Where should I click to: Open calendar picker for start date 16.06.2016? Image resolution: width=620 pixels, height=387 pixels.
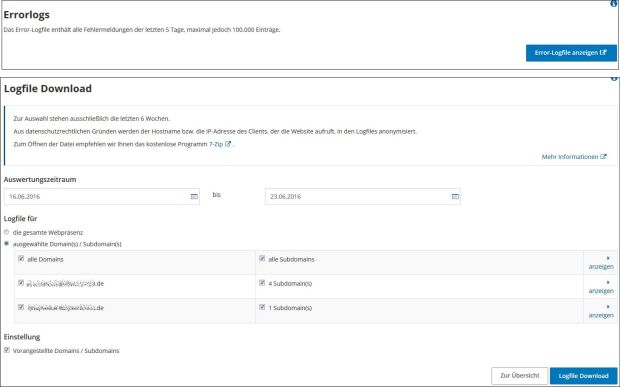coord(194,196)
